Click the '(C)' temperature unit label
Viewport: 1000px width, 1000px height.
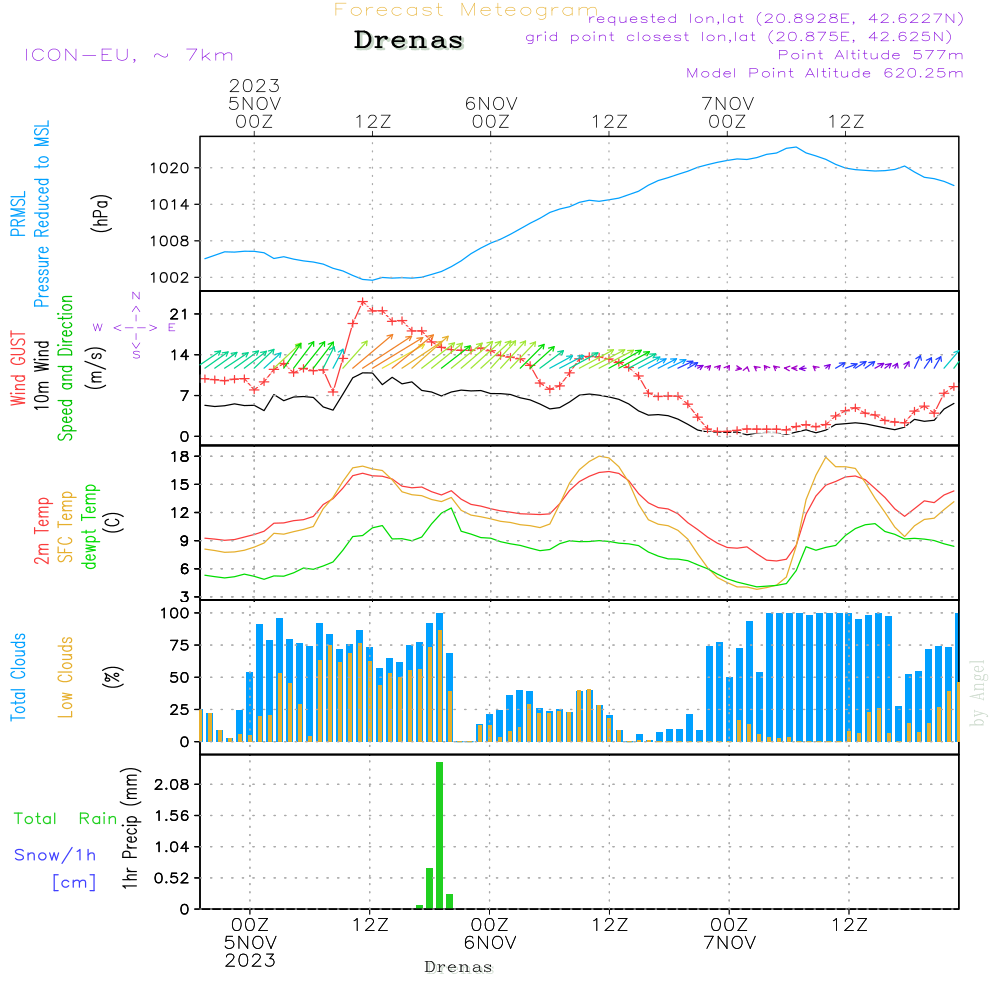(114, 523)
